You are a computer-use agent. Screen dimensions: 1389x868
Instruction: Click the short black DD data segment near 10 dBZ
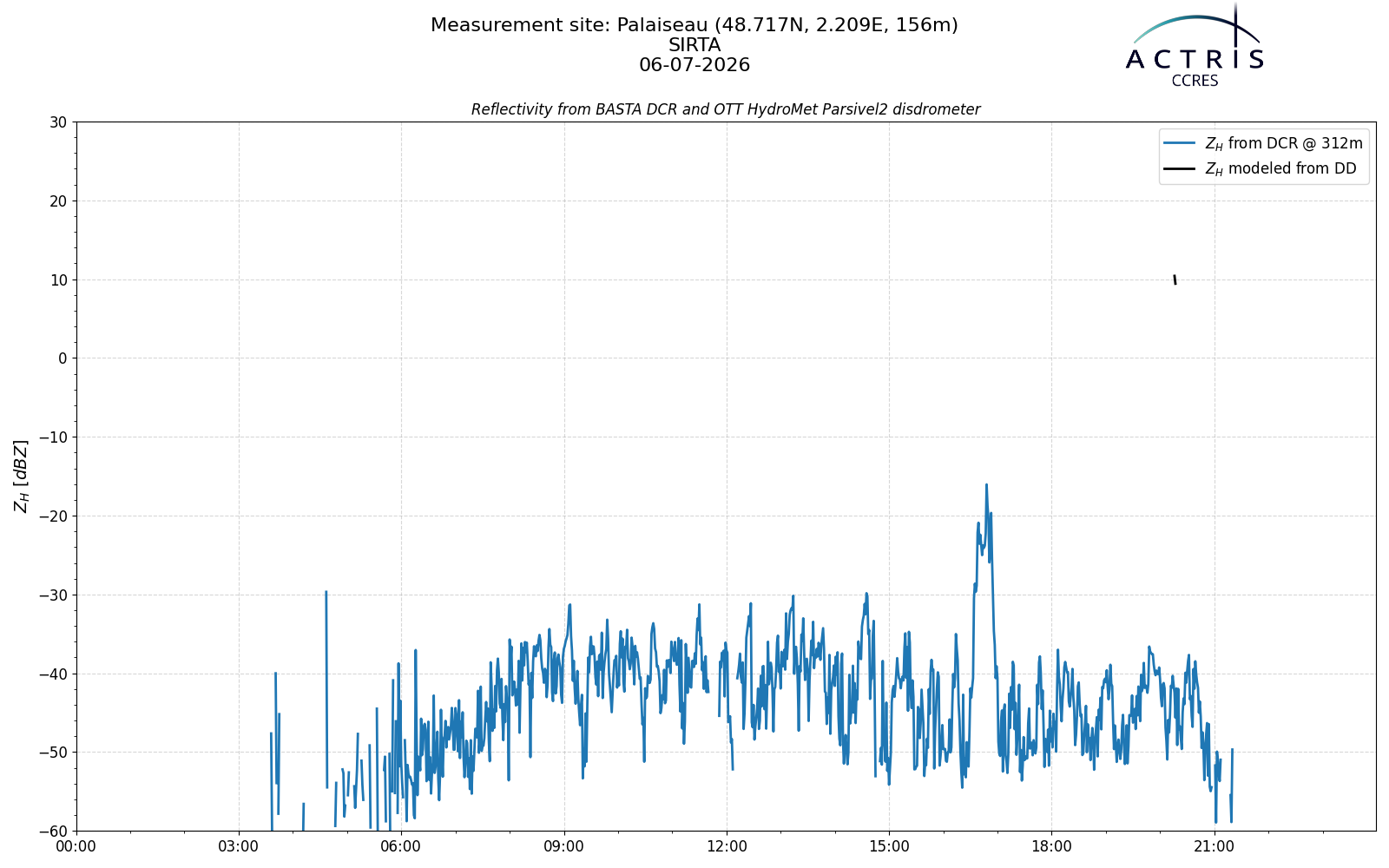coord(1175,279)
